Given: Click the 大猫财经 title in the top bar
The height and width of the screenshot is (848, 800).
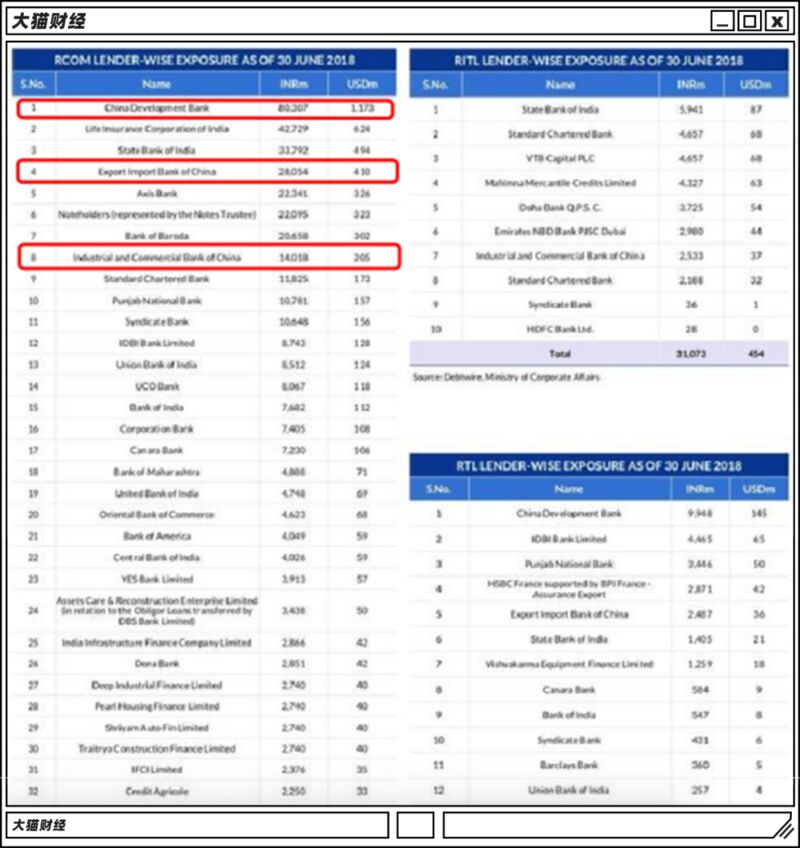Looking at the screenshot, I should pos(49,21).
